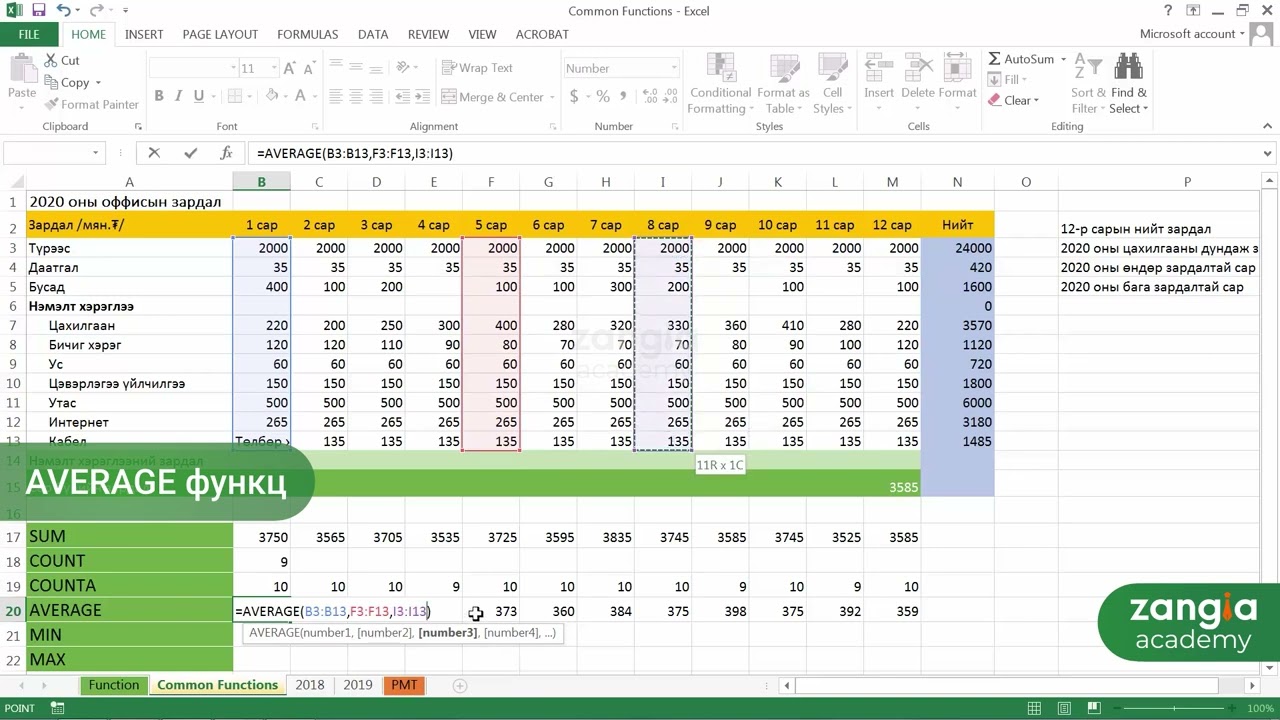The image size is (1280, 720).
Task: Switch to the PAGE LAYOUT ribbon tab
Action: pyautogui.click(x=220, y=34)
